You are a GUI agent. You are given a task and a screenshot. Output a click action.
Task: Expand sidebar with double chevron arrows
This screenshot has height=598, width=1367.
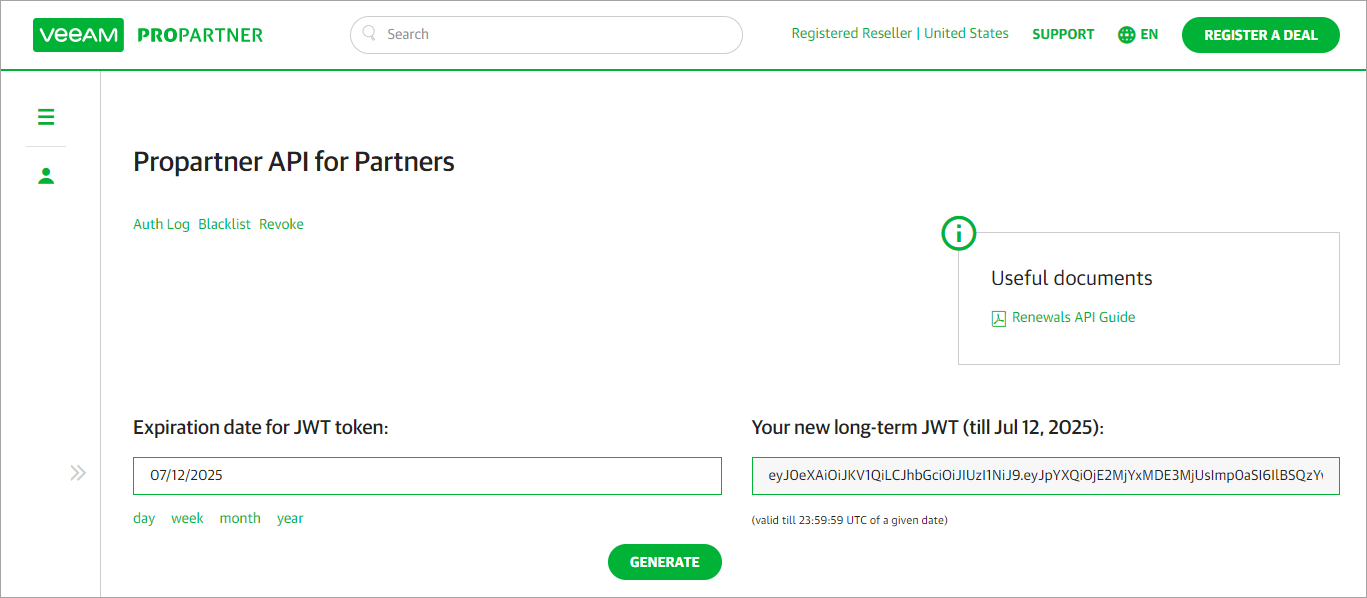click(x=78, y=473)
